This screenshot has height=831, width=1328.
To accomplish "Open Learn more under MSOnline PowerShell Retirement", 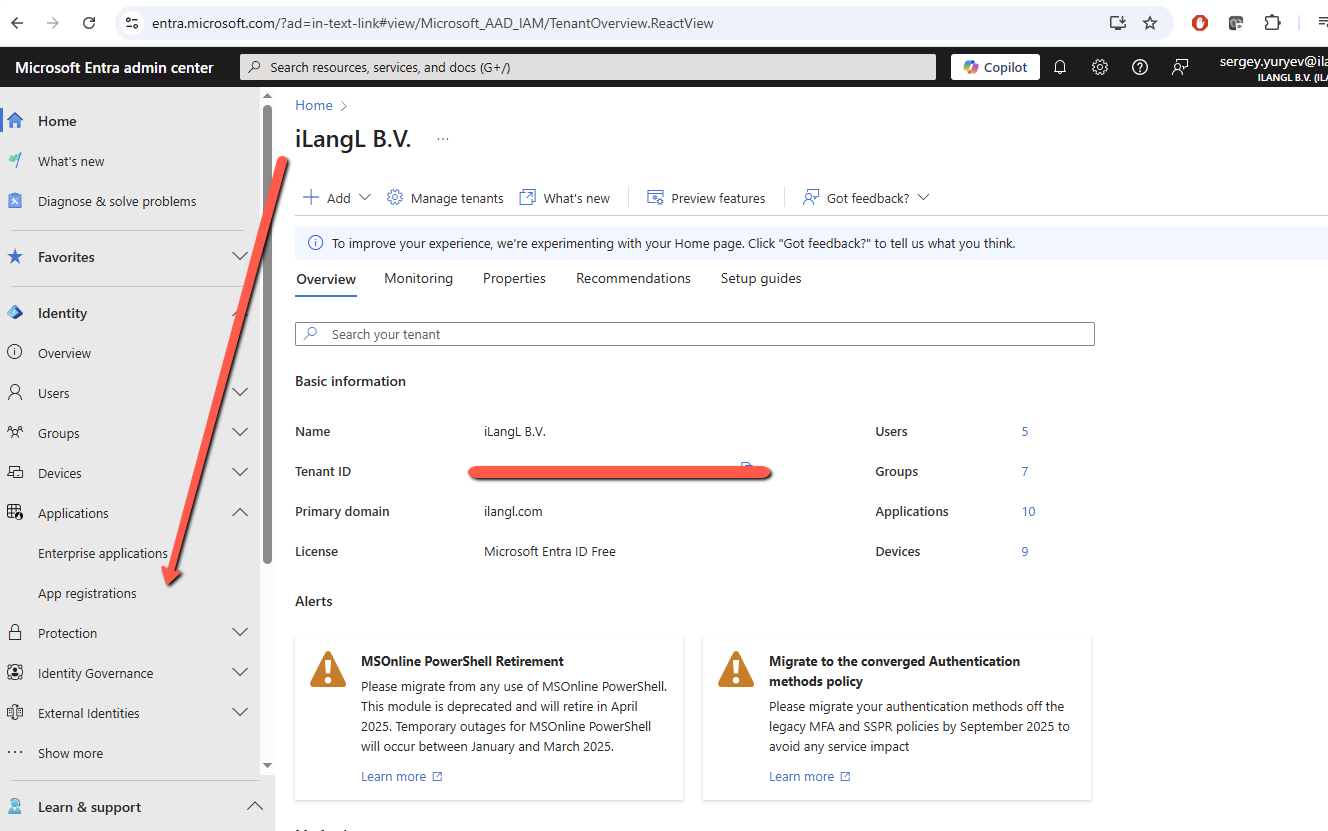I will (x=401, y=777).
